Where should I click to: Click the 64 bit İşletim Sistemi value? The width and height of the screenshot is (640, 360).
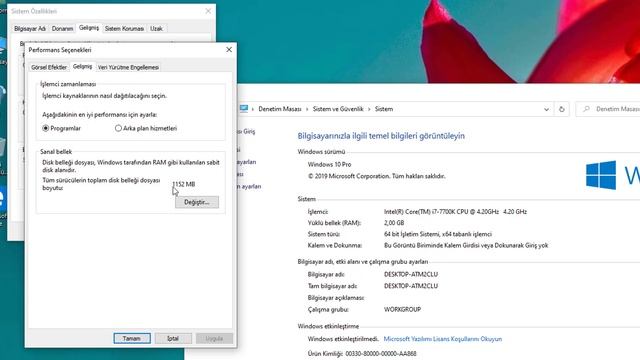click(438, 234)
